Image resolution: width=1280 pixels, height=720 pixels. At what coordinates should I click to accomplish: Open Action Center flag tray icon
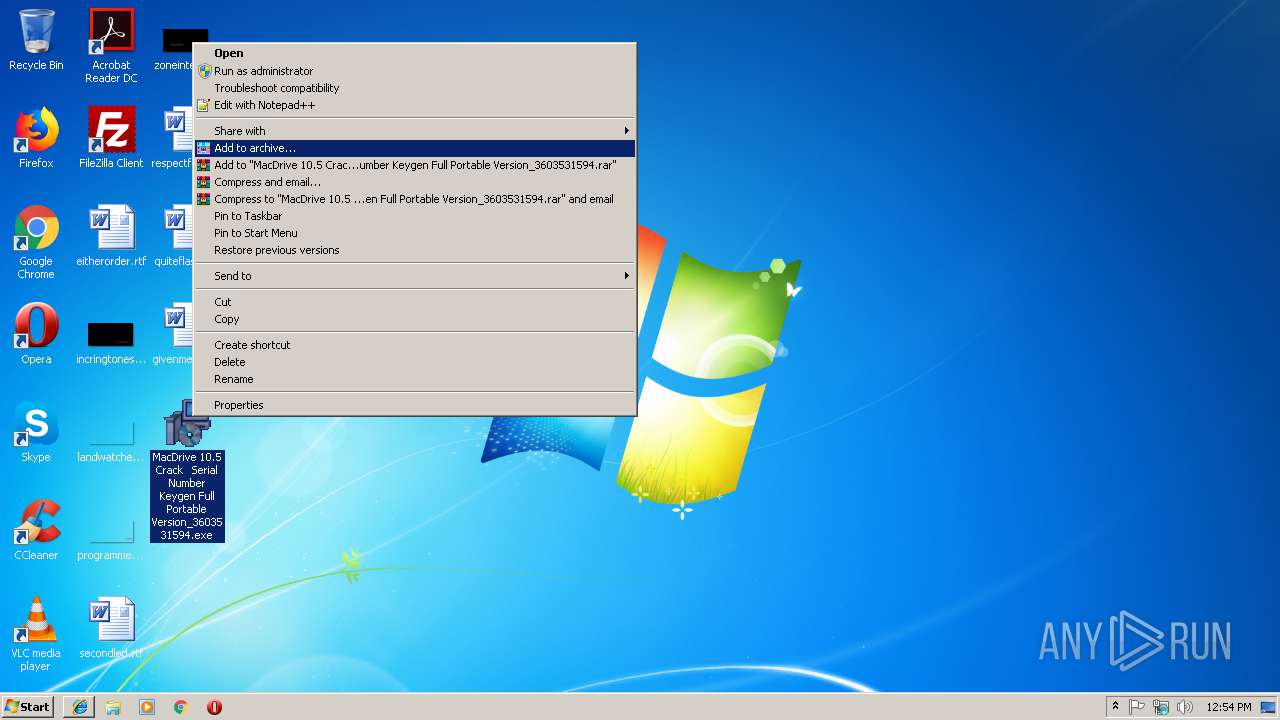click(x=1137, y=707)
